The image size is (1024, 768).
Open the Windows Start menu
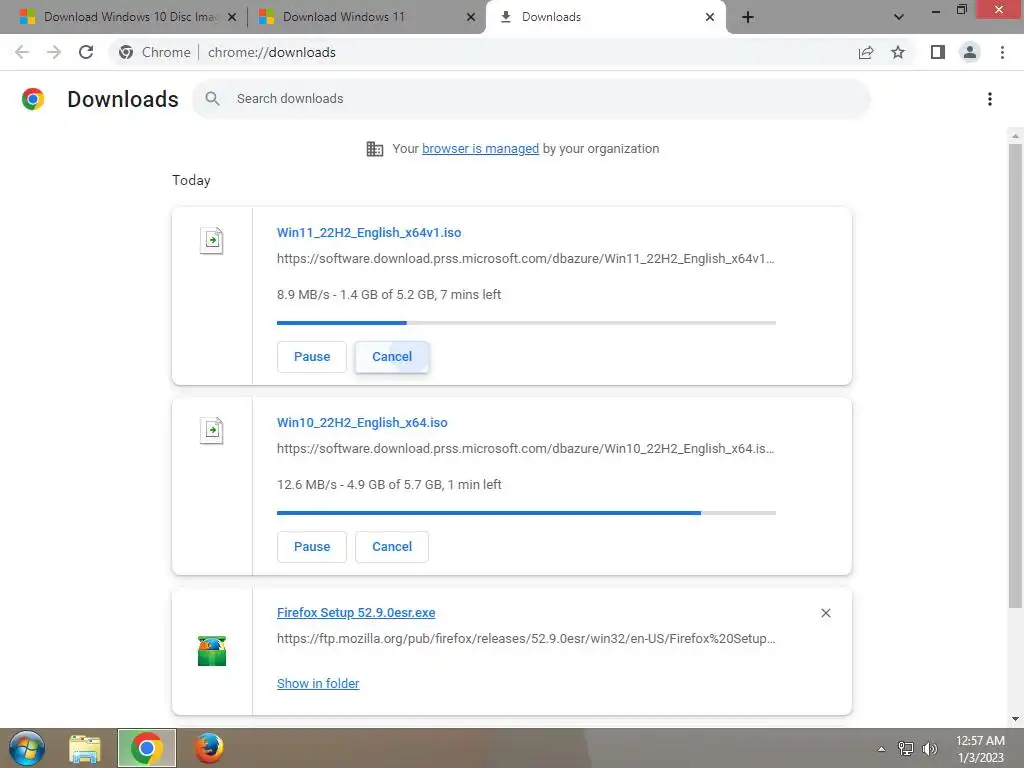(27, 748)
